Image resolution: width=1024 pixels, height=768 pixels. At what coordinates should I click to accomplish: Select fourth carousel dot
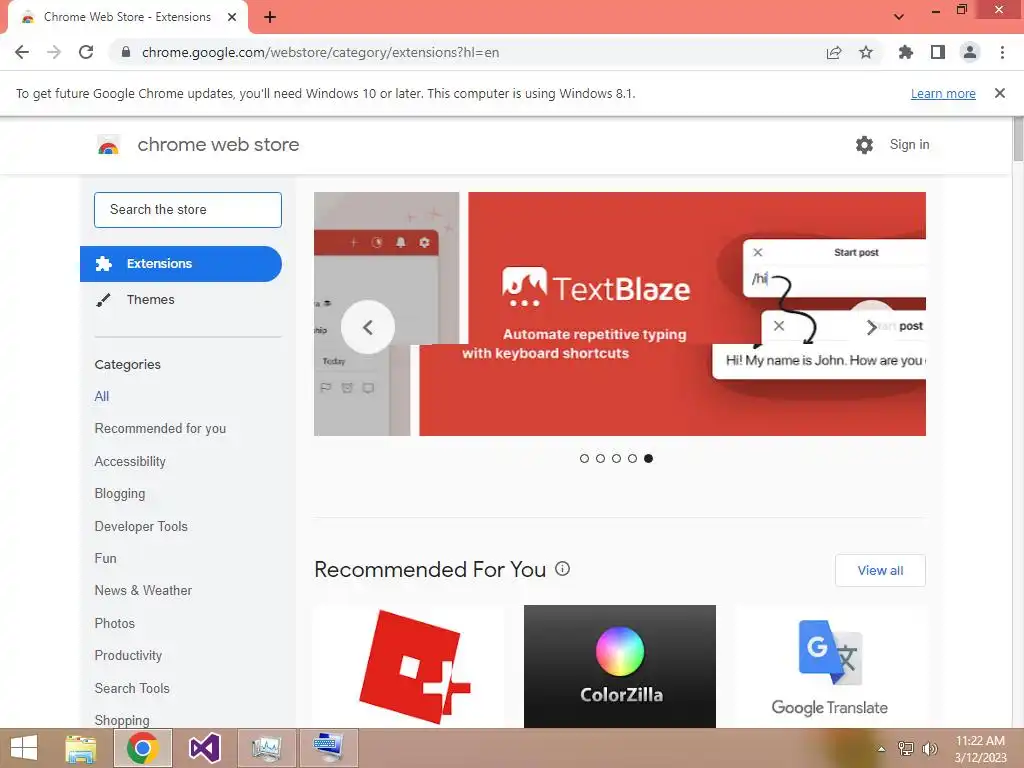point(632,458)
